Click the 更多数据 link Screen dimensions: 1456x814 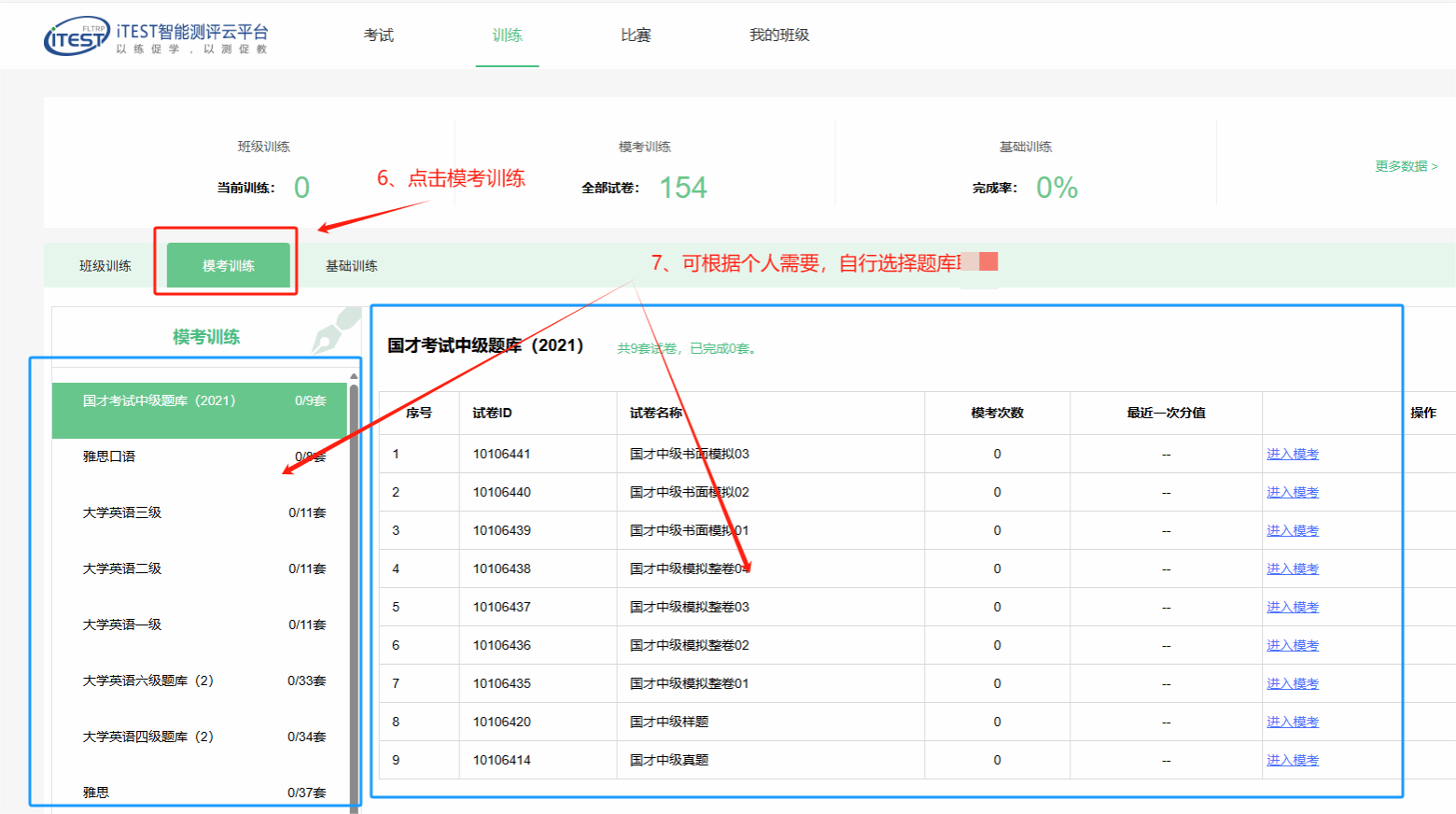pyautogui.click(x=1405, y=166)
